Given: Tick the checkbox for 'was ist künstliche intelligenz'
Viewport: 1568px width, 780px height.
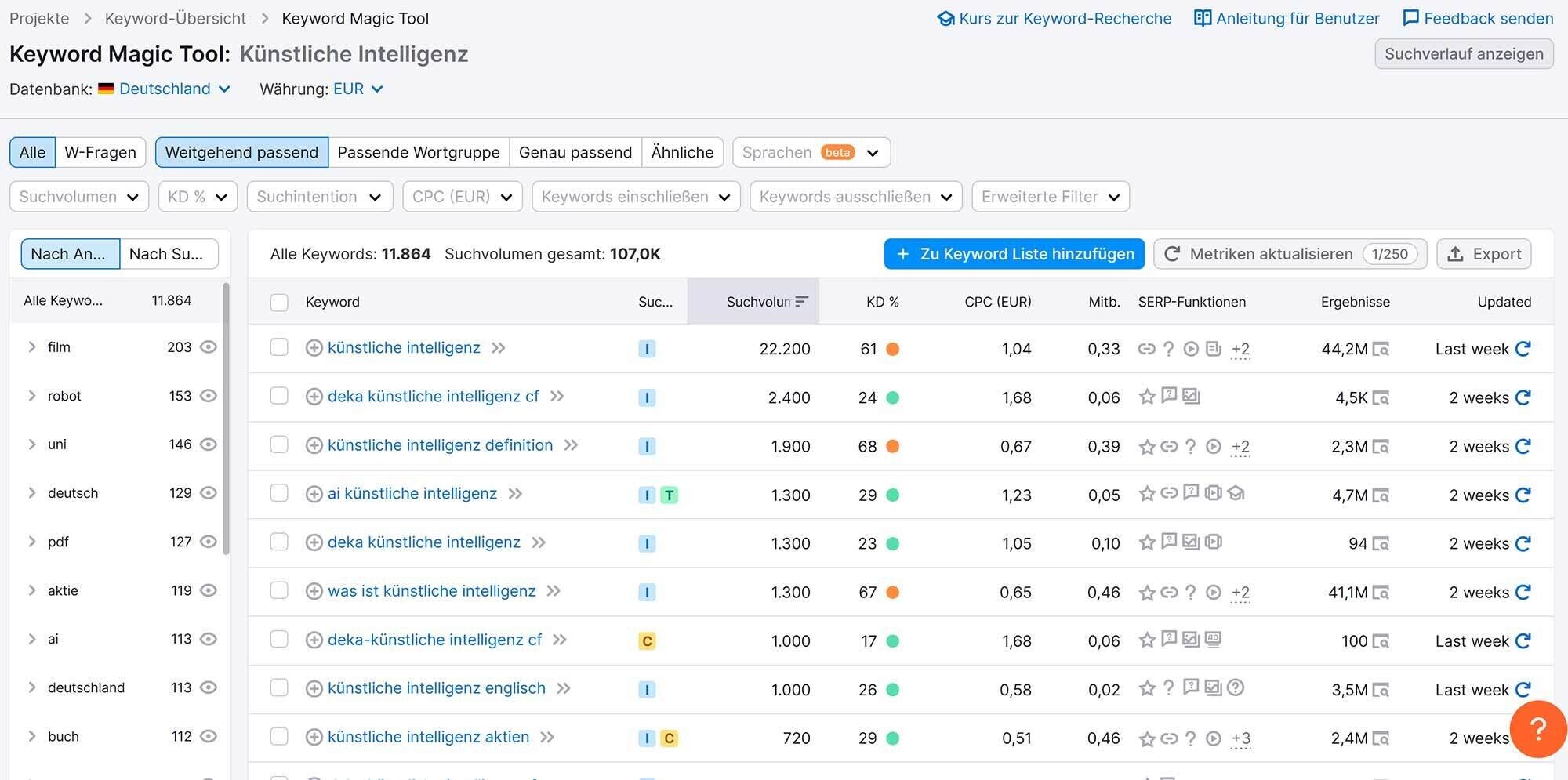Looking at the screenshot, I should point(279,591).
